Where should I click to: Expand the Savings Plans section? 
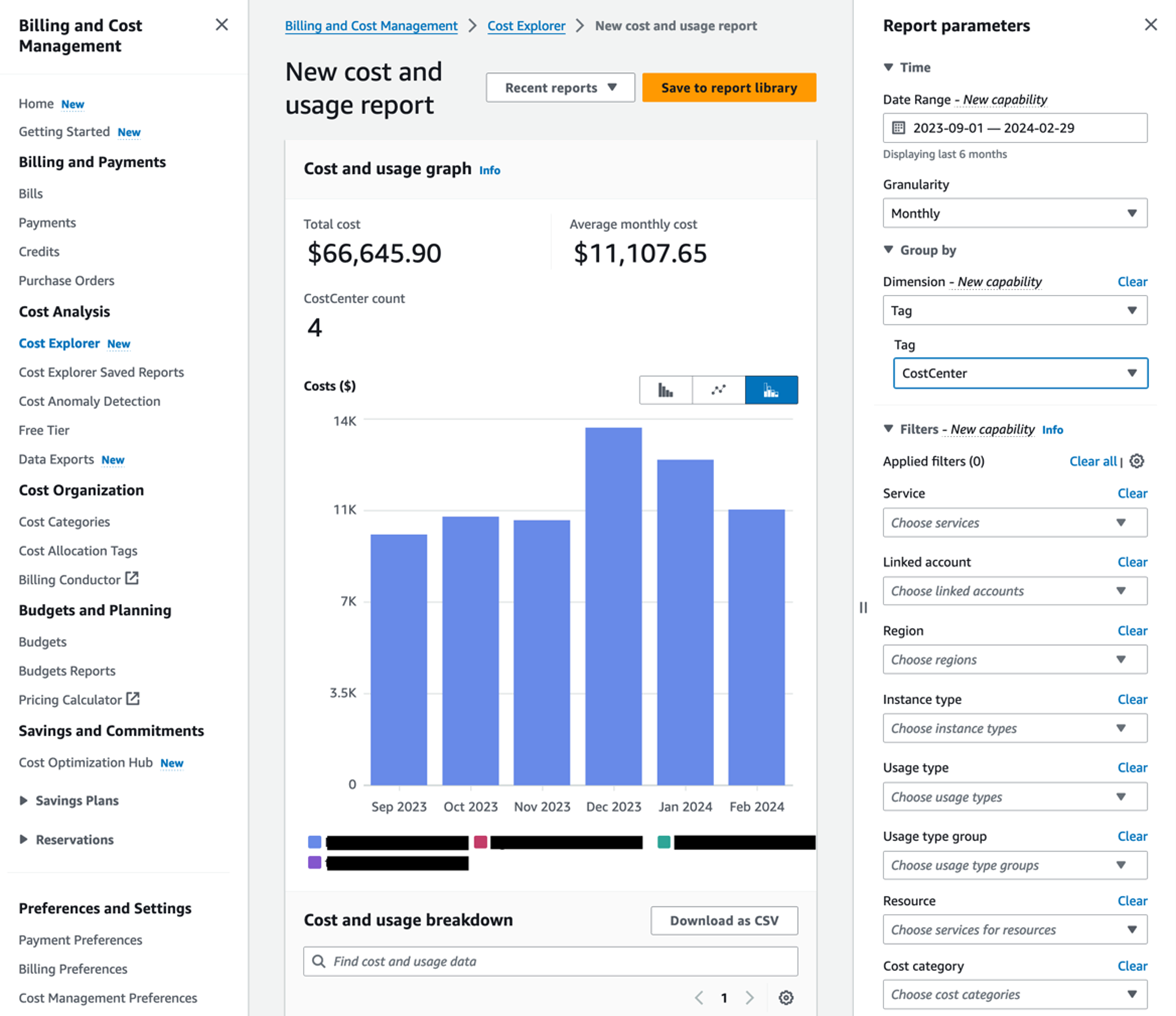(24, 800)
